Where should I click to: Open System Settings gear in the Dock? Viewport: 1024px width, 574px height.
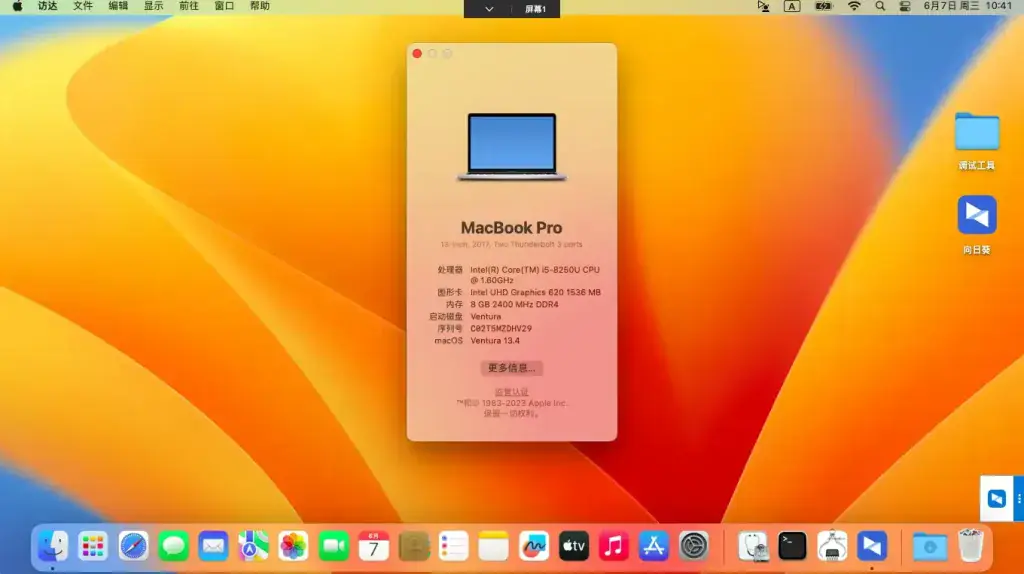(x=694, y=546)
